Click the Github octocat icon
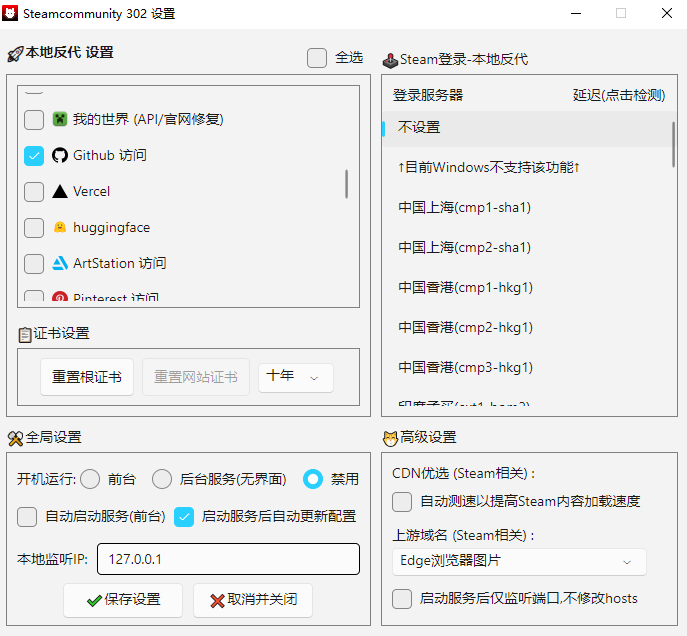 pyautogui.click(x=60, y=155)
